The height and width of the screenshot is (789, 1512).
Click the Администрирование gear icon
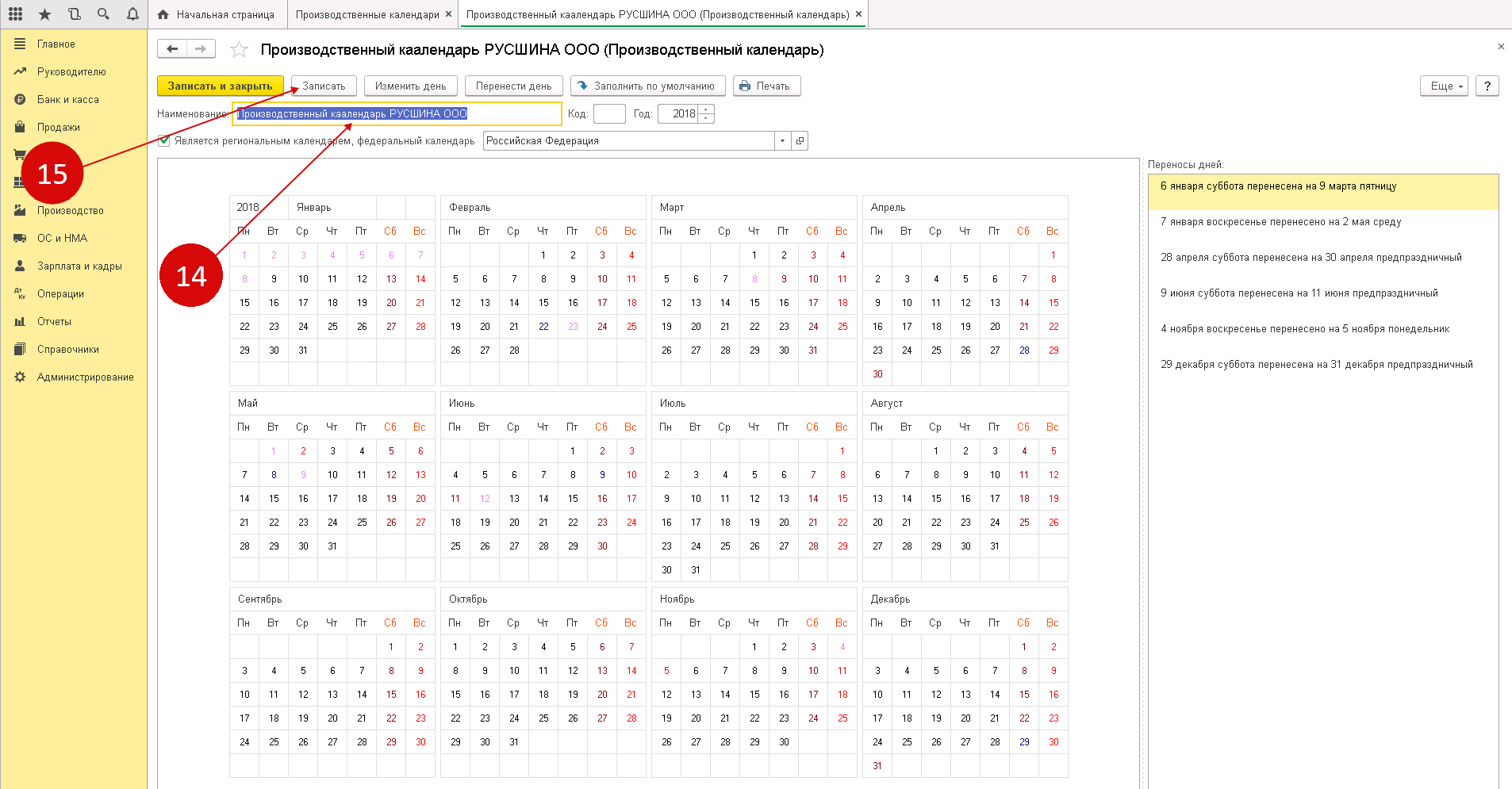click(x=20, y=377)
